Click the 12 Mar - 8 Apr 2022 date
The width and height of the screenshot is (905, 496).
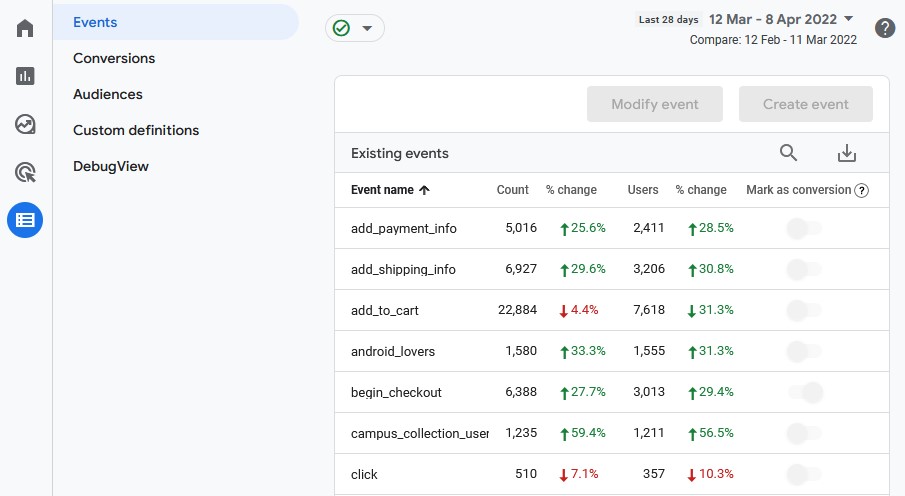(x=773, y=20)
